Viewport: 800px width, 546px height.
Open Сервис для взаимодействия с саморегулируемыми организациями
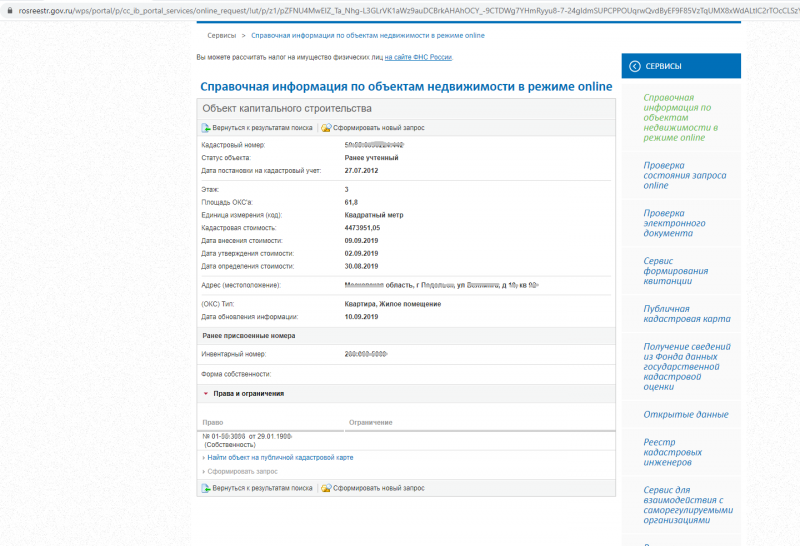click(x=688, y=505)
